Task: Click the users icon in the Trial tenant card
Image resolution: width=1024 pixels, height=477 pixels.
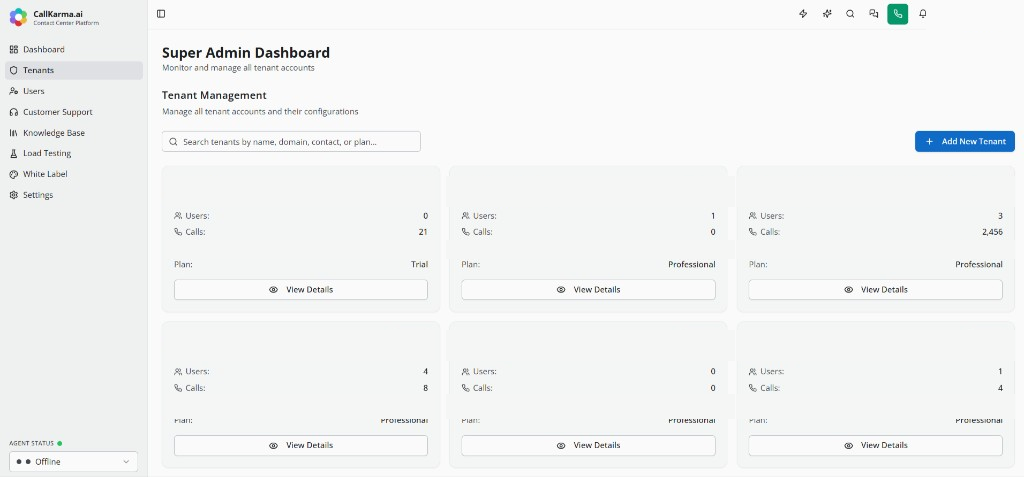Action: (x=178, y=216)
